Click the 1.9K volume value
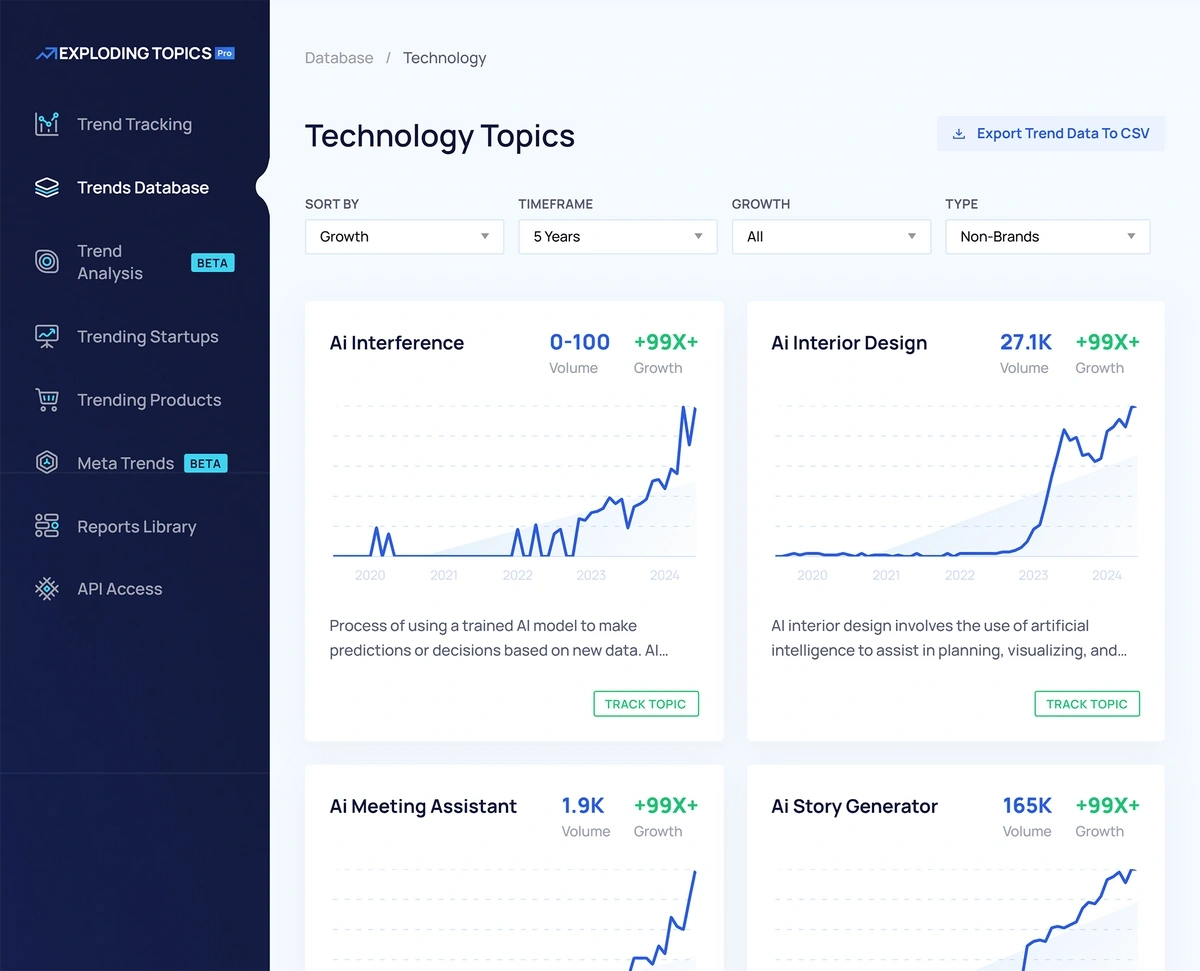The height and width of the screenshot is (971, 1200). (x=584, y=805)
